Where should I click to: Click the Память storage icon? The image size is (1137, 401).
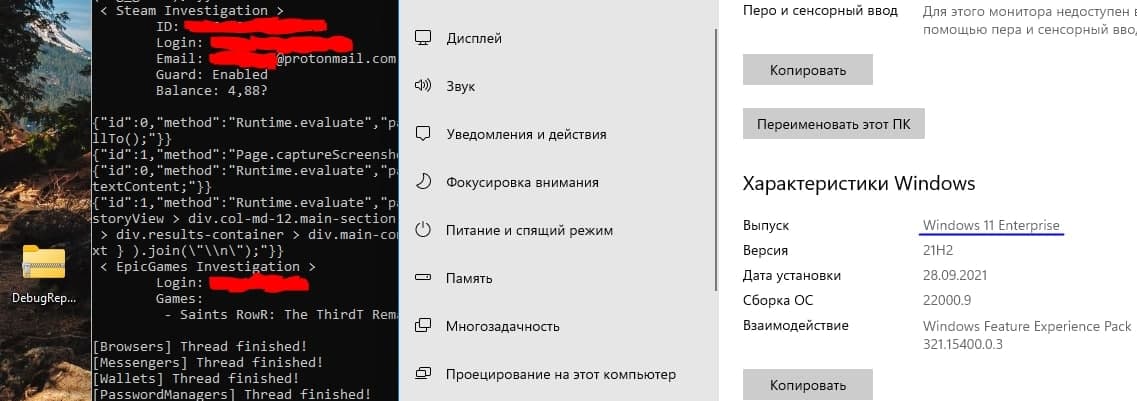pos(423,278)
